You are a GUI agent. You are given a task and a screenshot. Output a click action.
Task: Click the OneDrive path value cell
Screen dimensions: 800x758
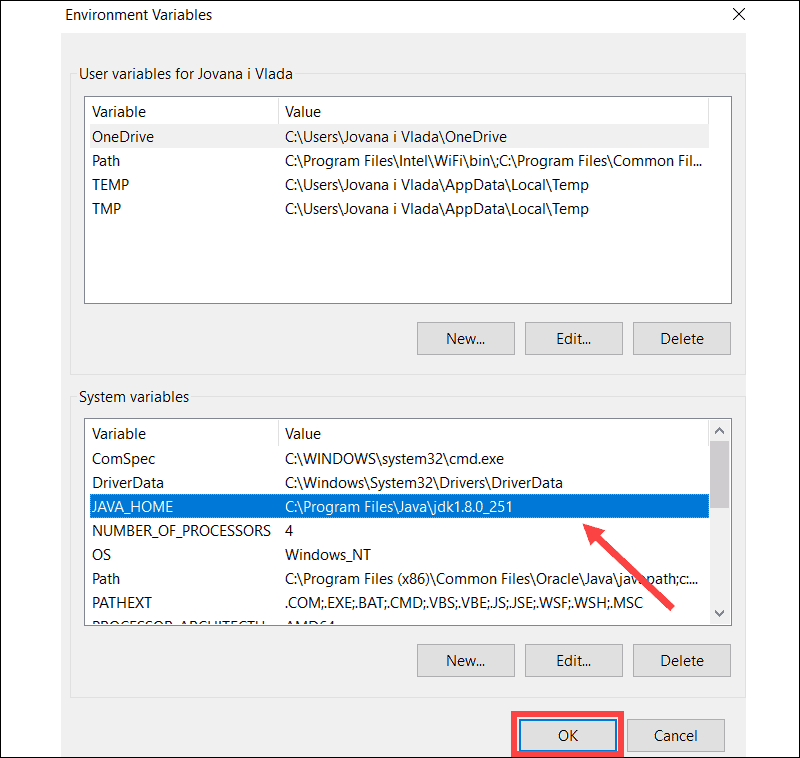[396, 136]
